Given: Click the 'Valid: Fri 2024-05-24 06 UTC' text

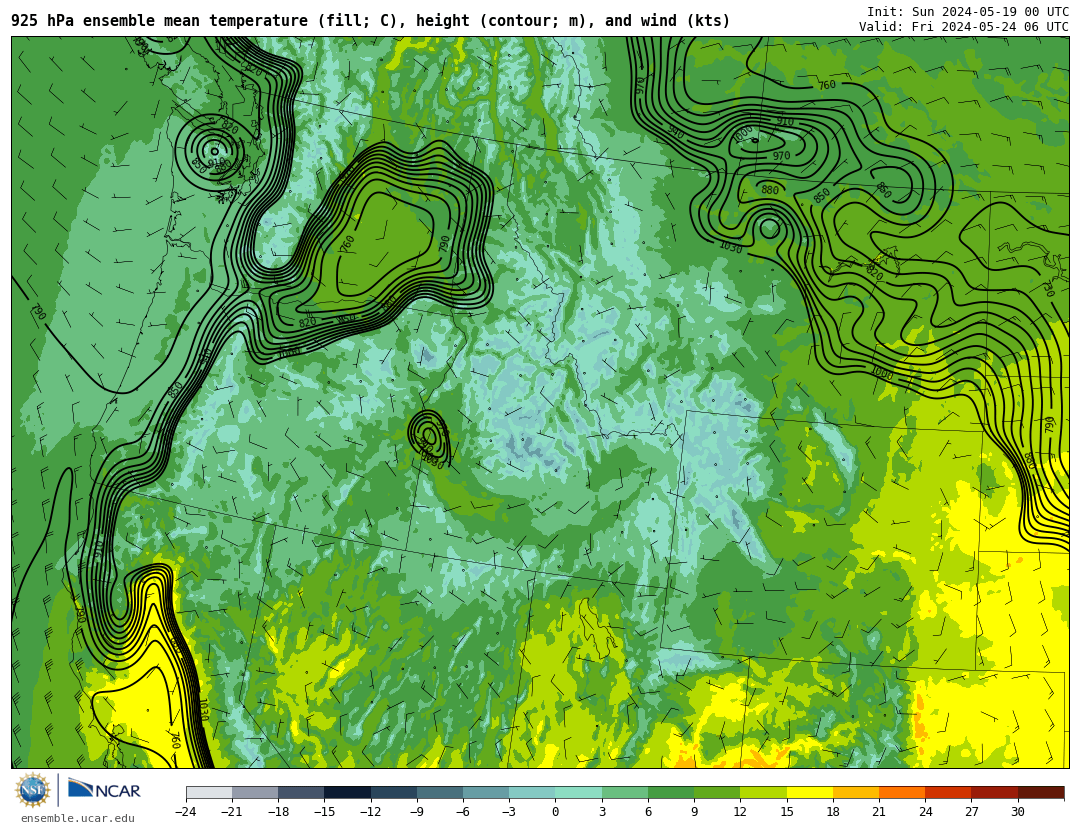Looking at the screenshot, I should (964, 27).
